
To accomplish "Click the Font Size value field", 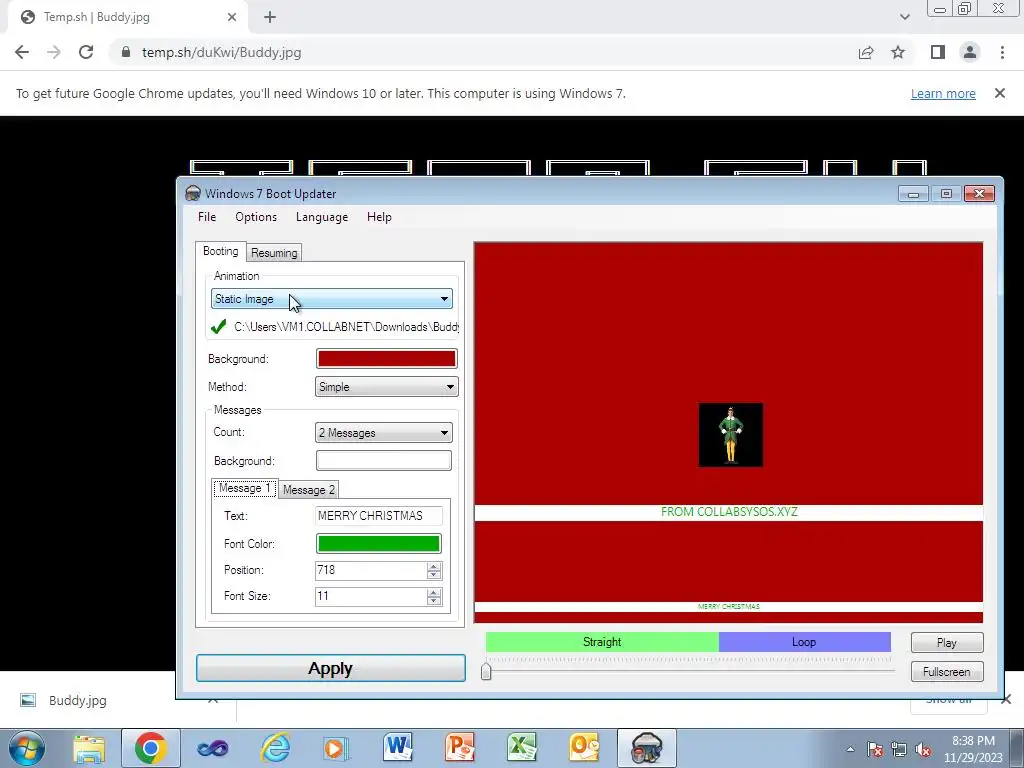I will point(371,596).
